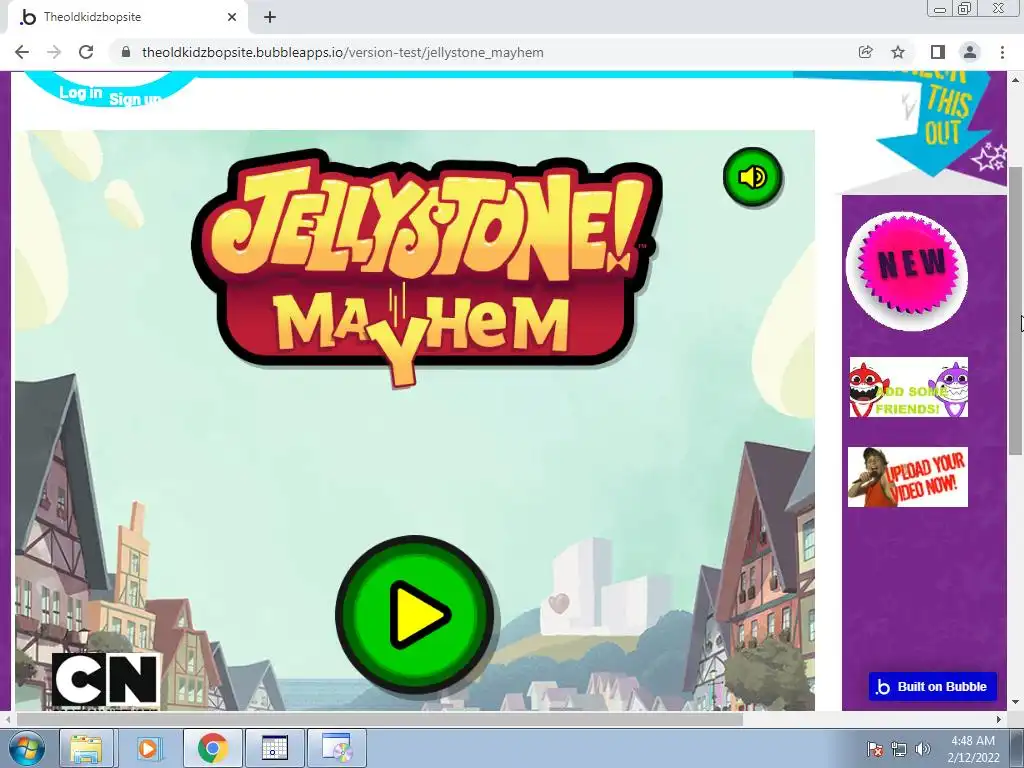This screenshot has width=1024, height=768.
Task: Mute the game sound speaker button
Action: point(752,177)
